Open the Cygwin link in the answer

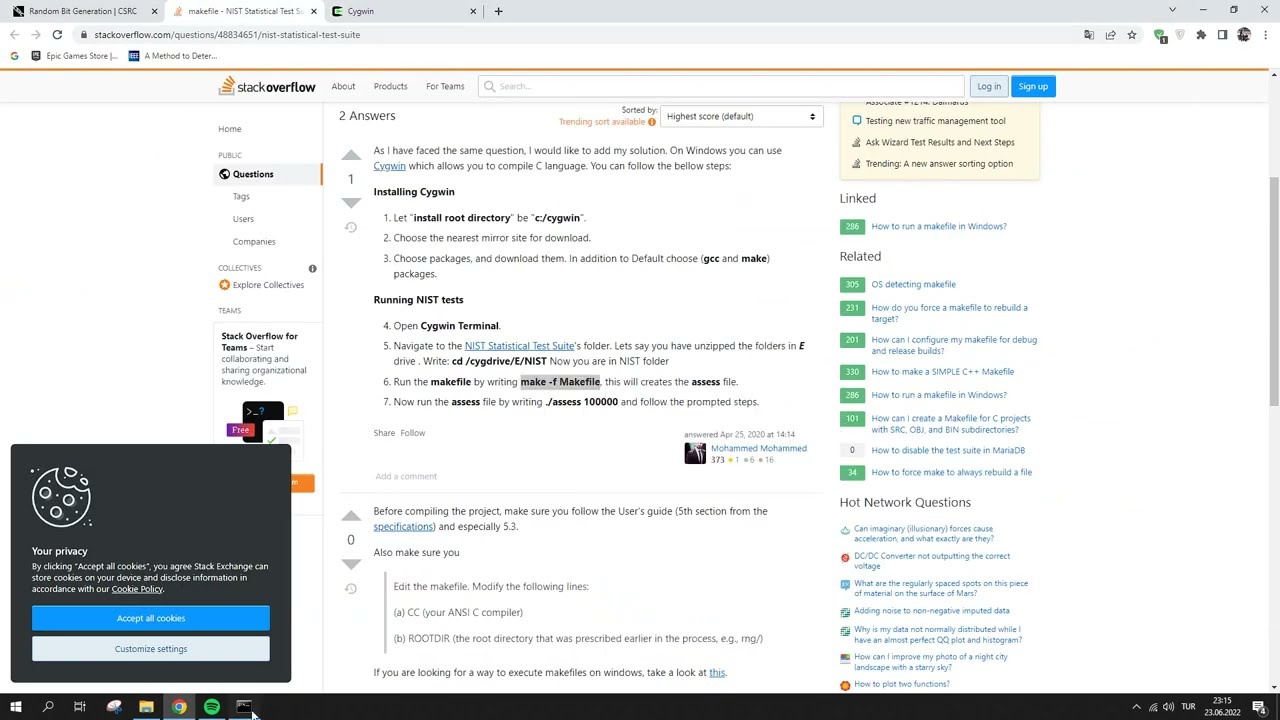[x=390, y=166]
